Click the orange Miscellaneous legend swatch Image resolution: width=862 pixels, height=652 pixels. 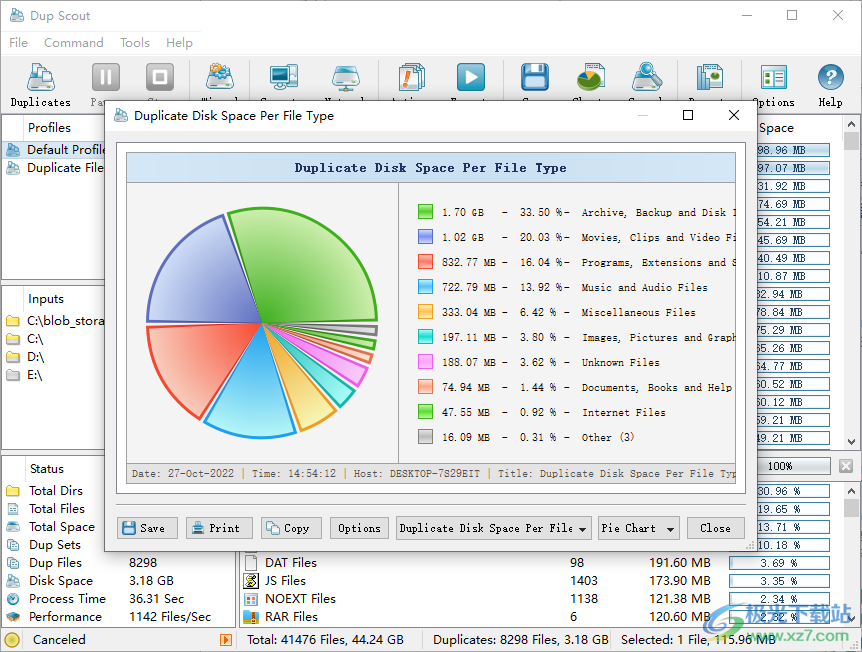point(425,312)
